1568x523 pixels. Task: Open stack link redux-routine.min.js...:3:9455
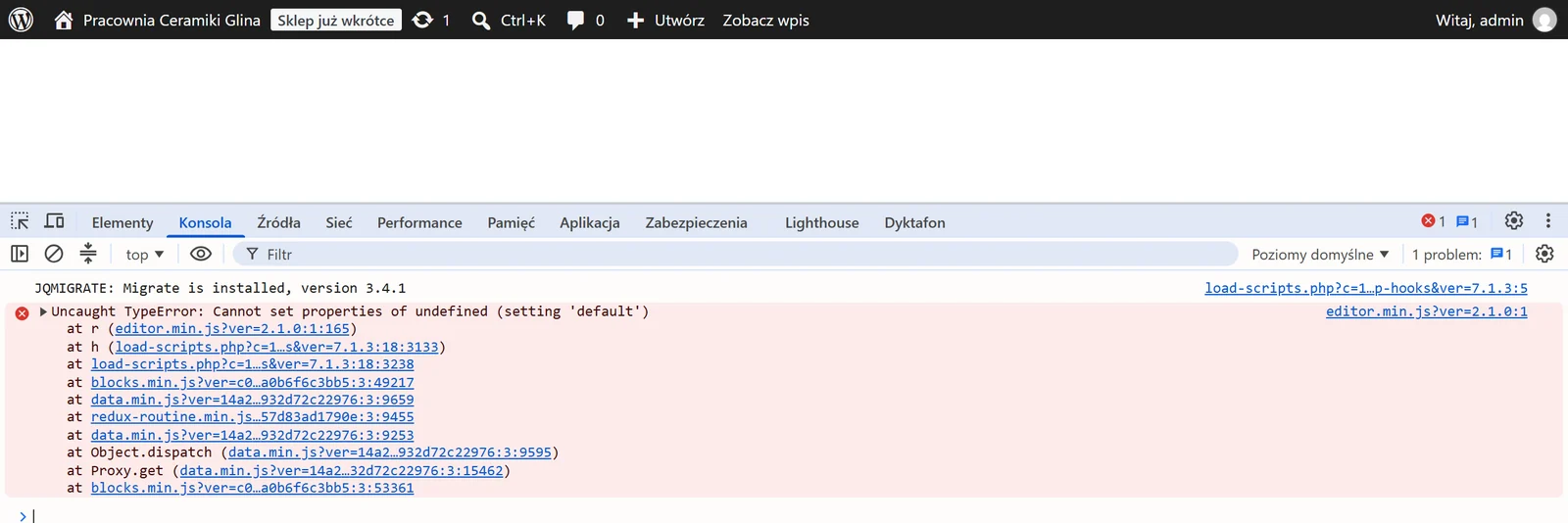coord(253,417)
